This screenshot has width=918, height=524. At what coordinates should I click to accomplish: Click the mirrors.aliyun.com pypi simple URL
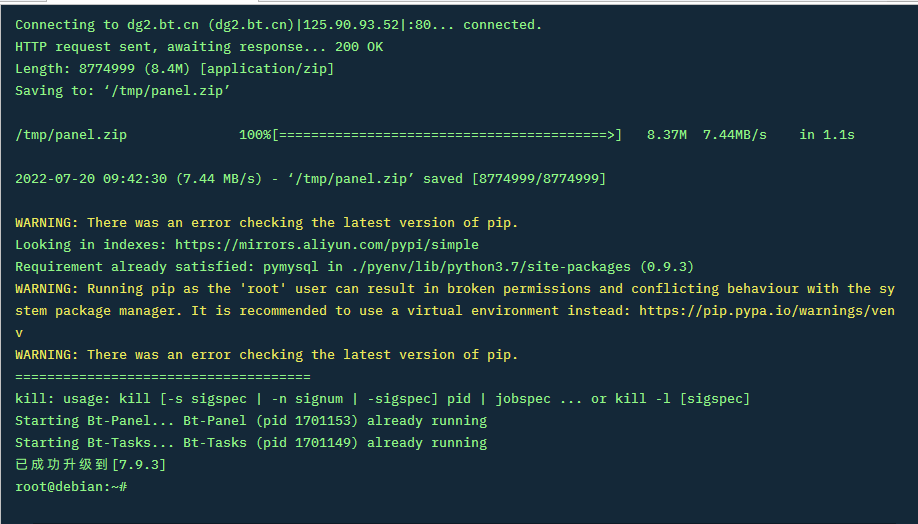pyautogui.click(x=327, y=245)
